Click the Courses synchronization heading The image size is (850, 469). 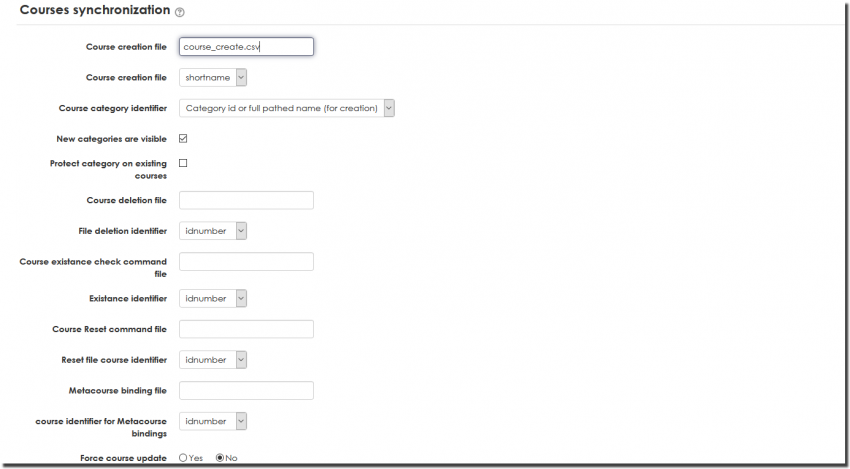95,10
